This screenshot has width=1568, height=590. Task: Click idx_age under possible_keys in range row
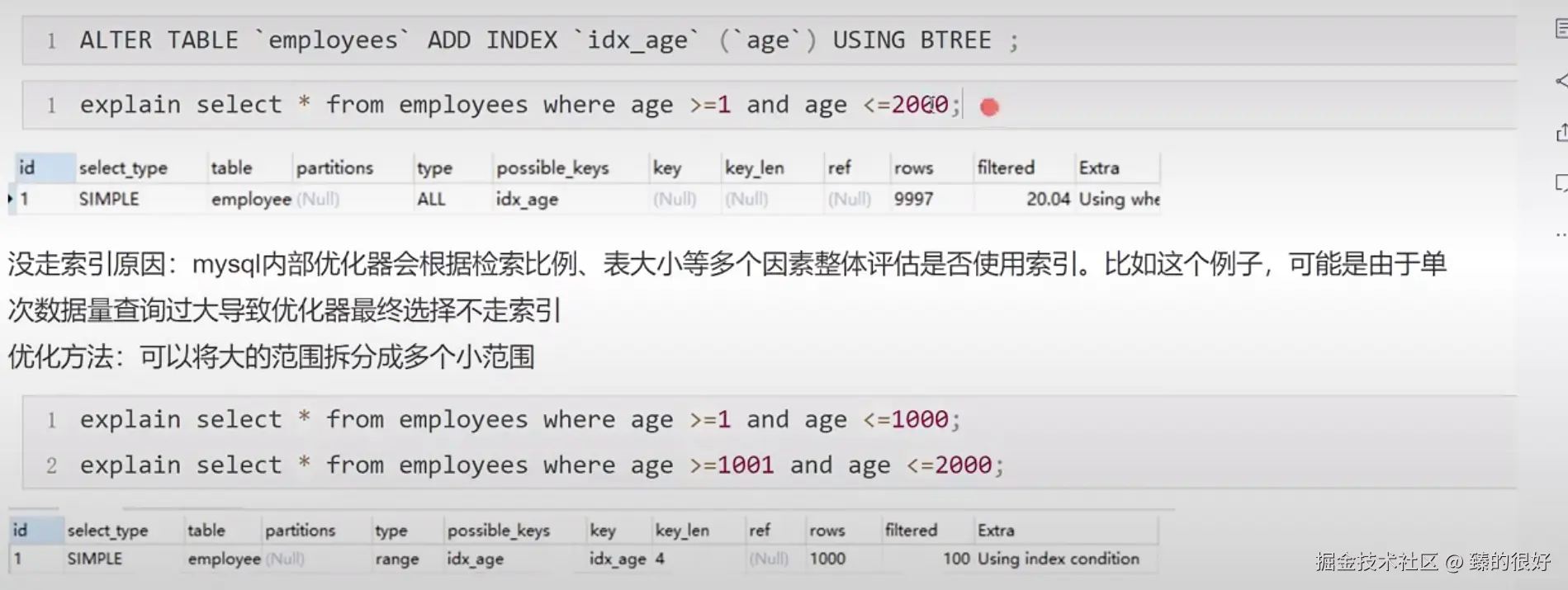click(475, 559)
